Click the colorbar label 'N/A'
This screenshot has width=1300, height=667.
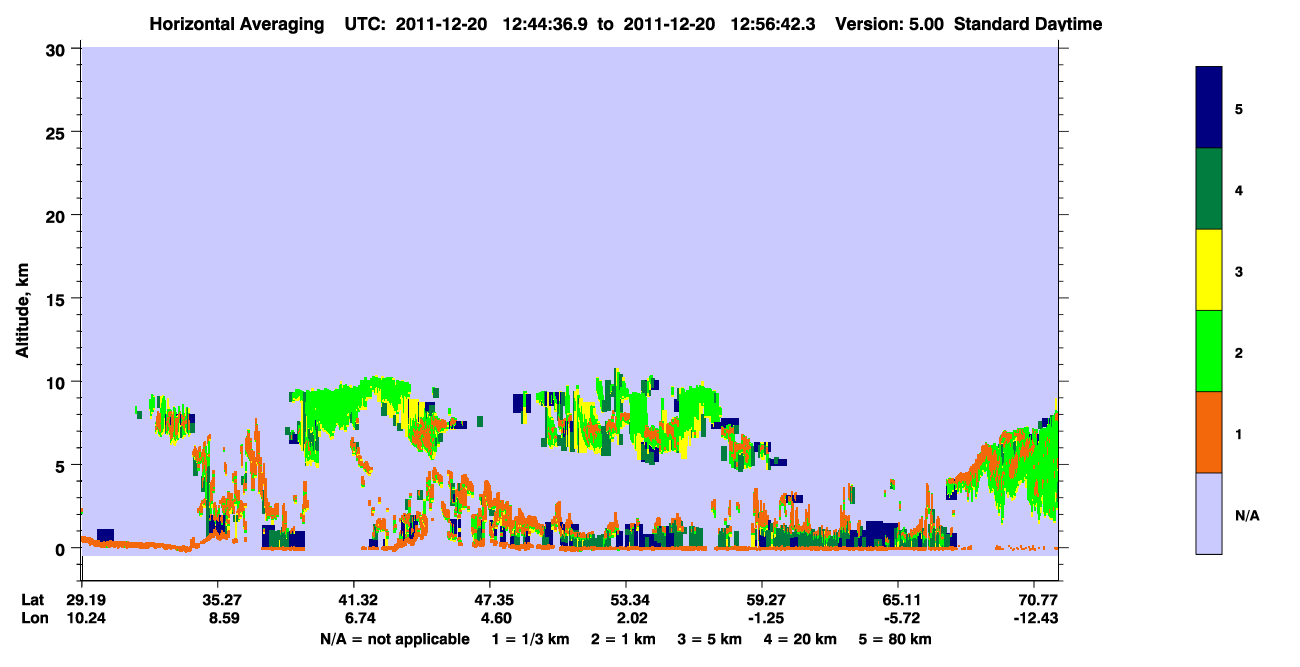coord(1248,516)
